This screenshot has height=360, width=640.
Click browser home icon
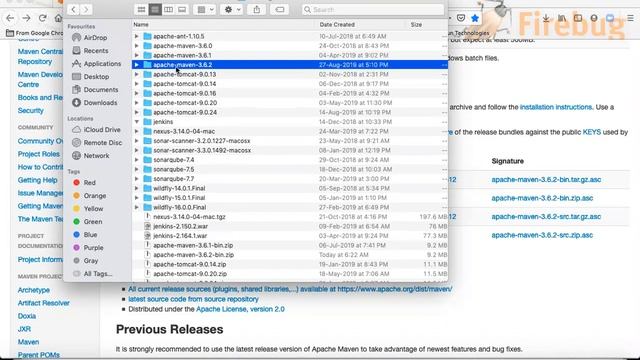coord(58,18)
